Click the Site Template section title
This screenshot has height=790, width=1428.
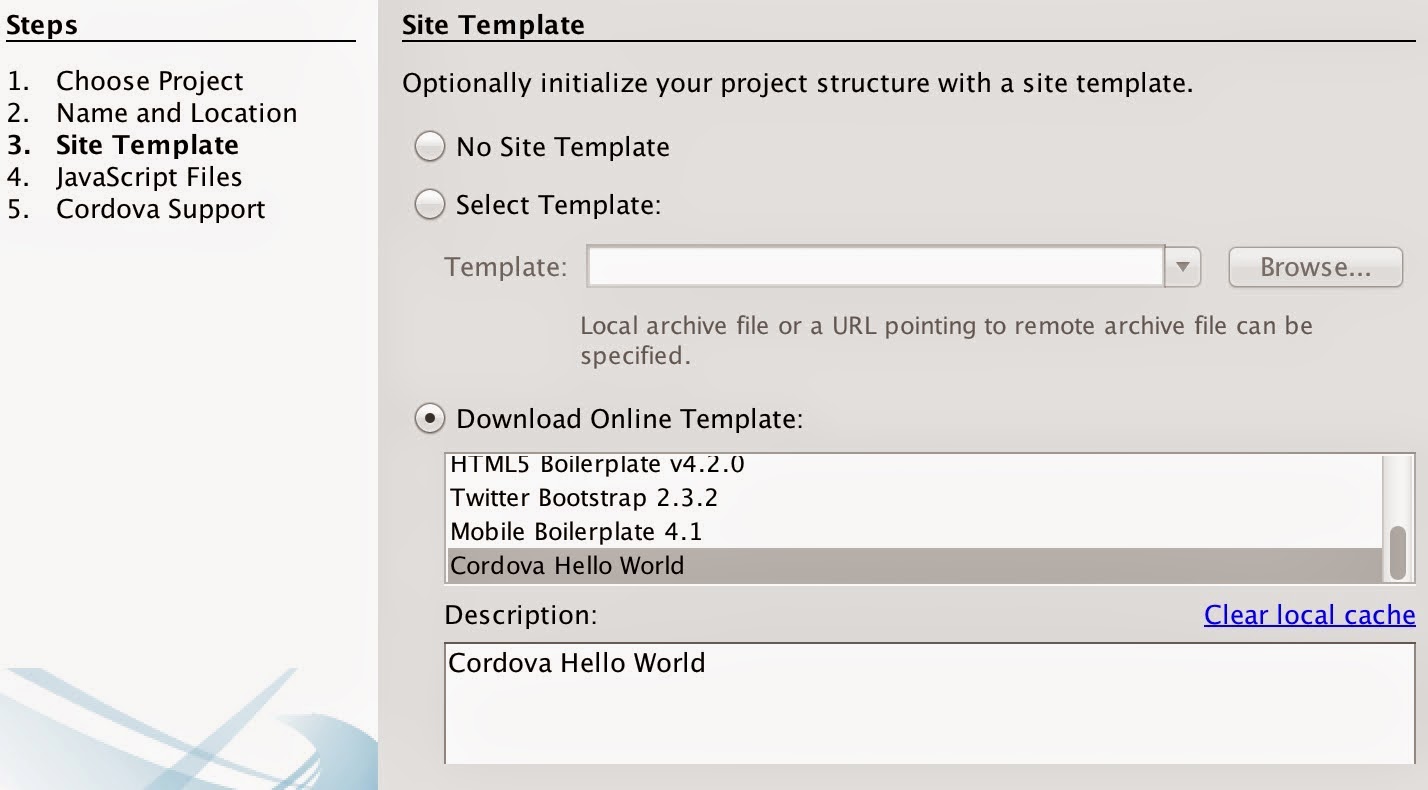[x=492, y=24]
